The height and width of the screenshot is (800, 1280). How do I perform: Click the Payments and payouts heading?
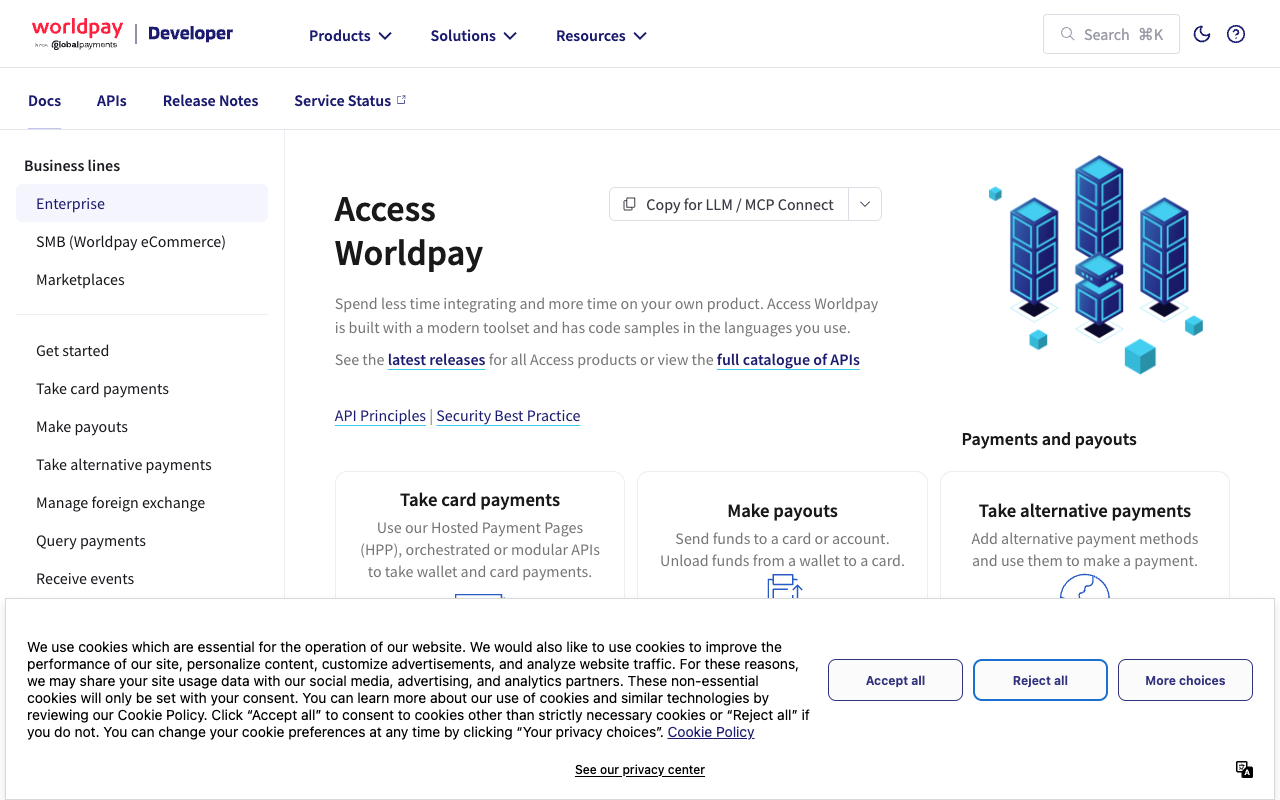pos(1049,439)
